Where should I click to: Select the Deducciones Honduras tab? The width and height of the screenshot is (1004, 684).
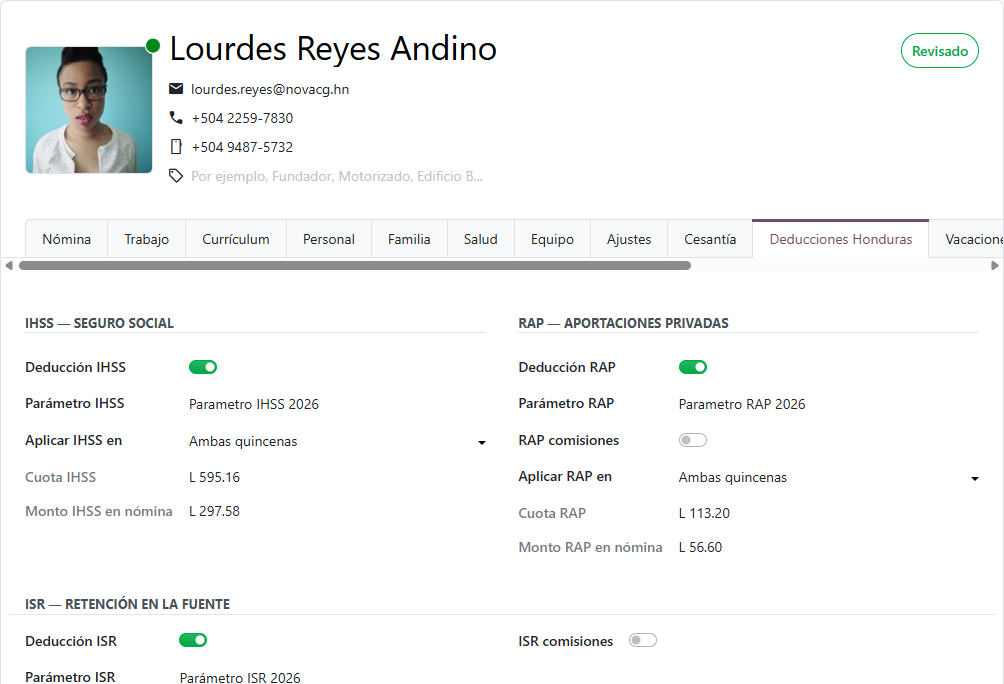point(841,239)
